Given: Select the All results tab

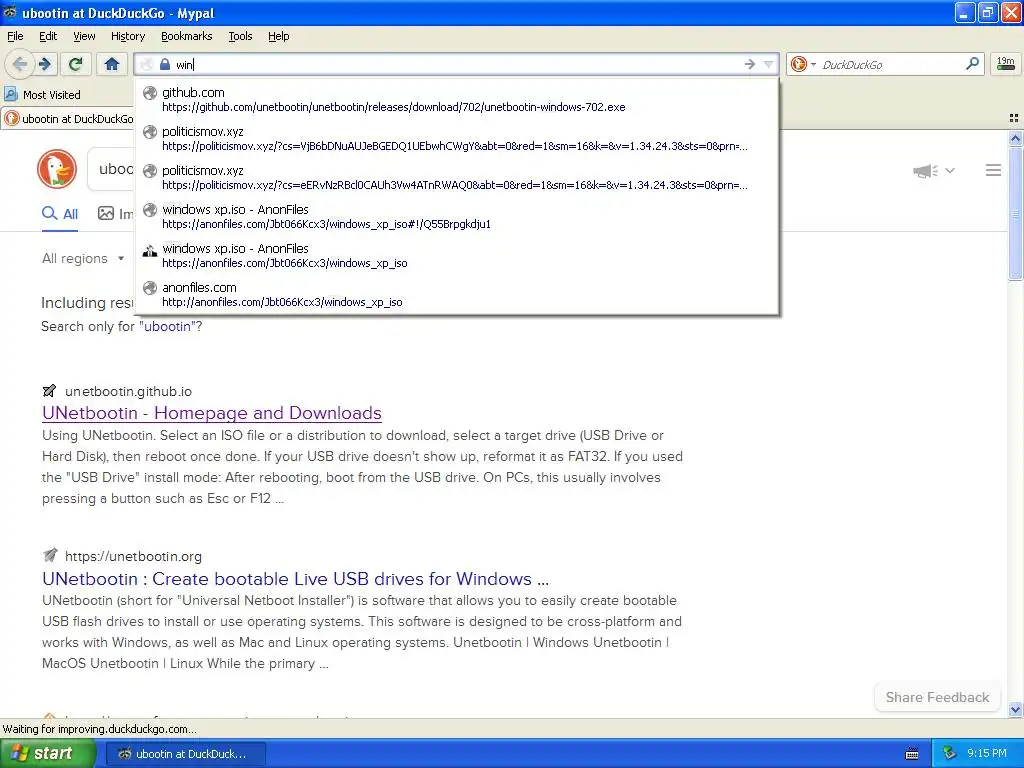Looking at the screenshot, I should 60,214.
